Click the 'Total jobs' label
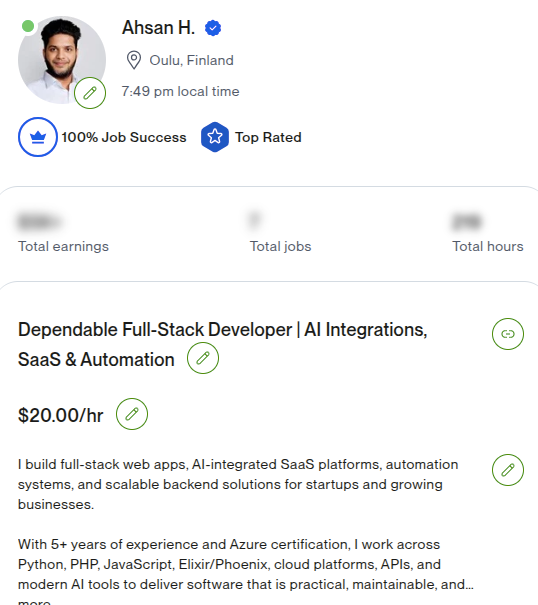The image size is (538, 605). pos(281,246)
